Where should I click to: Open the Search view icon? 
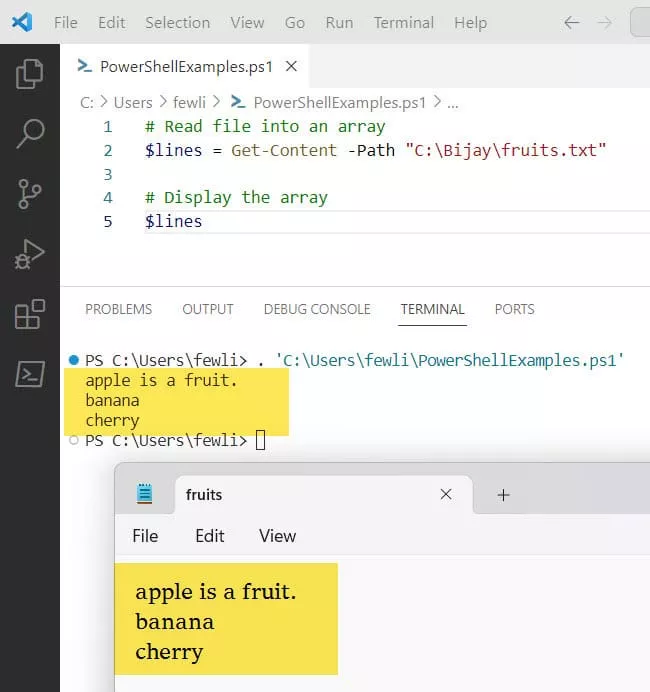(x=30, y=132)
